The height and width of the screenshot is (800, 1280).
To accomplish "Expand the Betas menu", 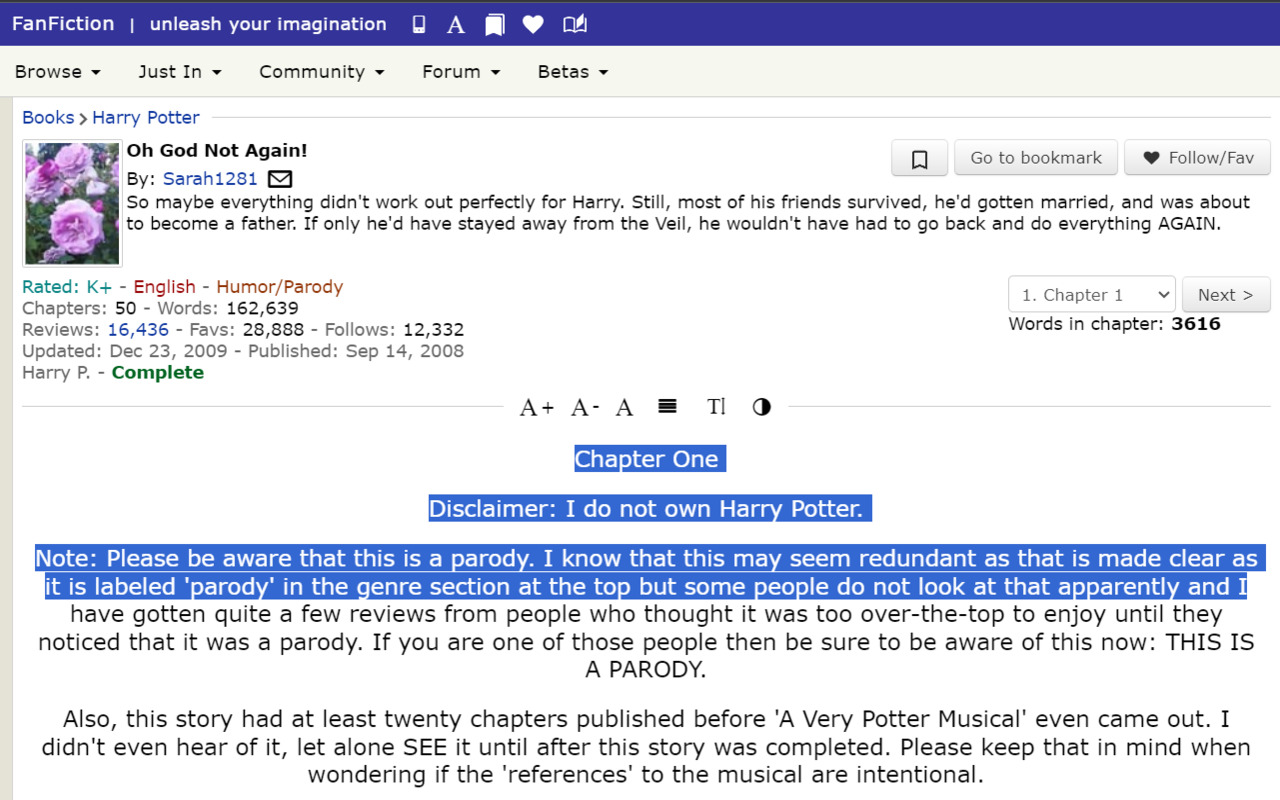I will (573, 72).
